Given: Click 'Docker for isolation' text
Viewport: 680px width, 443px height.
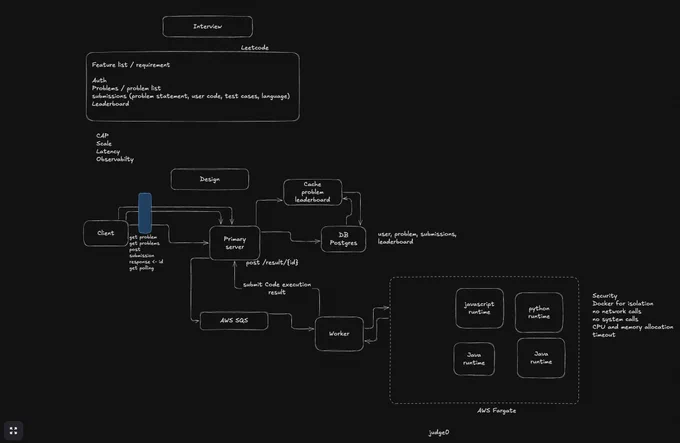Looking at the screenshot, I should [623, 303].
